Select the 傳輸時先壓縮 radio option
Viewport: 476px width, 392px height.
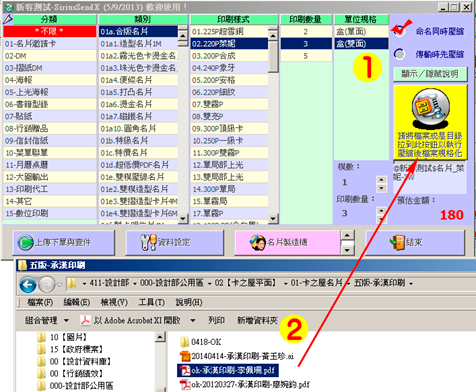tap(399, 54)
